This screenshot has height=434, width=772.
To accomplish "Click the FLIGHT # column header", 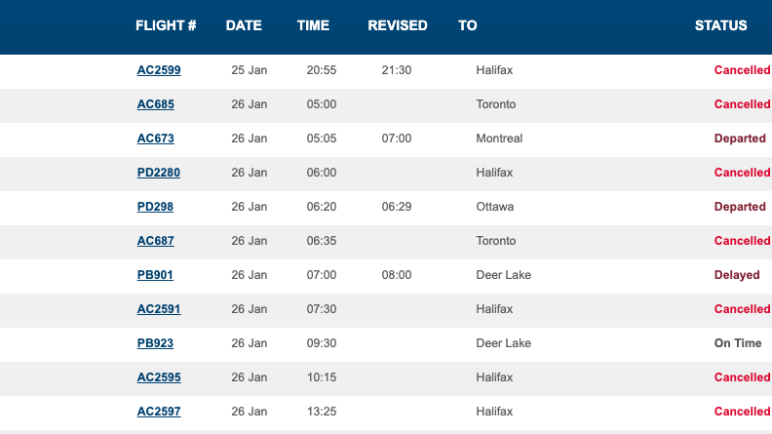I will (x=166, y=26).
